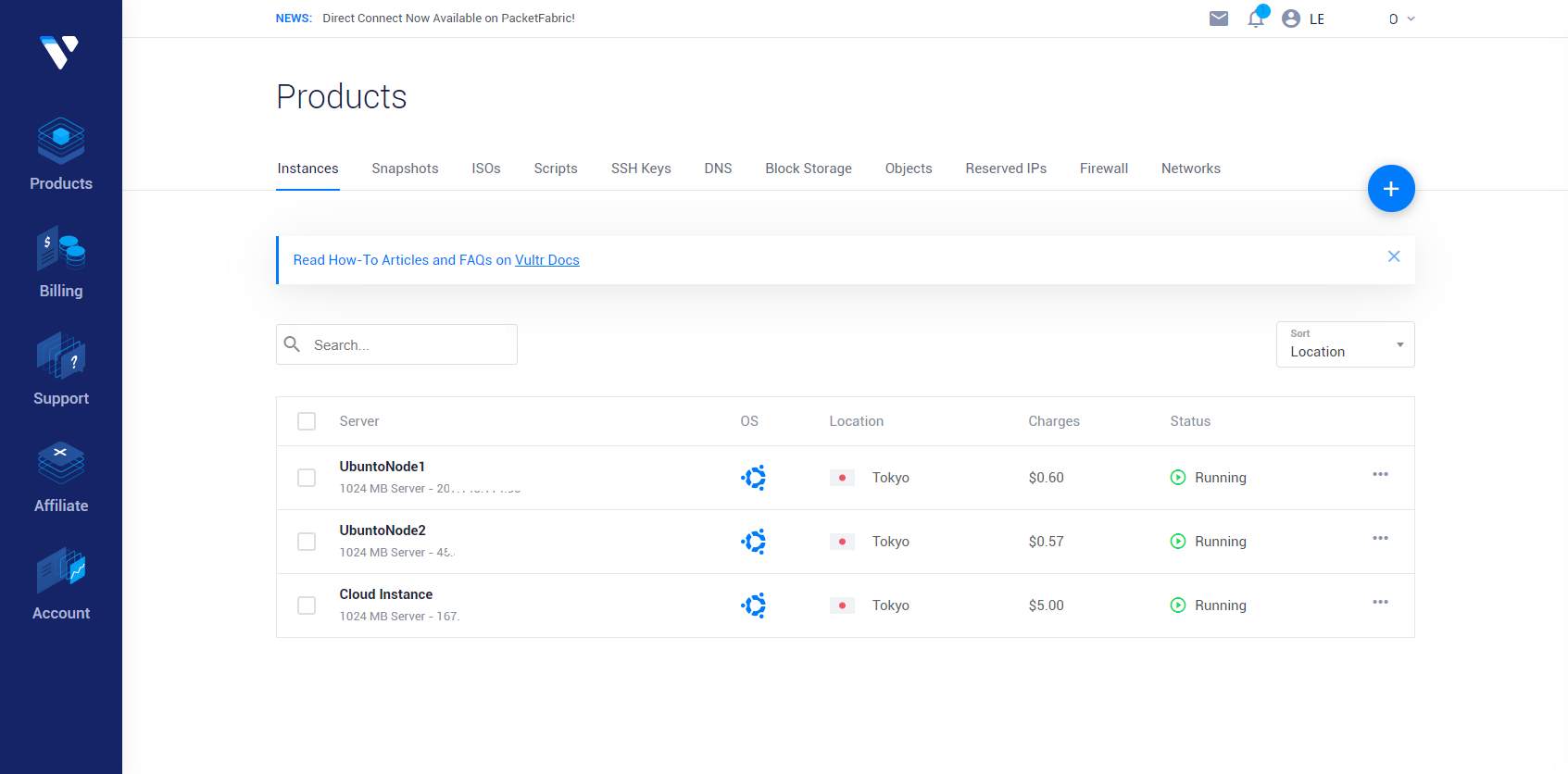Switch to the Block Storage tab
This screenshot has width=1568, height=774.
(x=809, y=169)
